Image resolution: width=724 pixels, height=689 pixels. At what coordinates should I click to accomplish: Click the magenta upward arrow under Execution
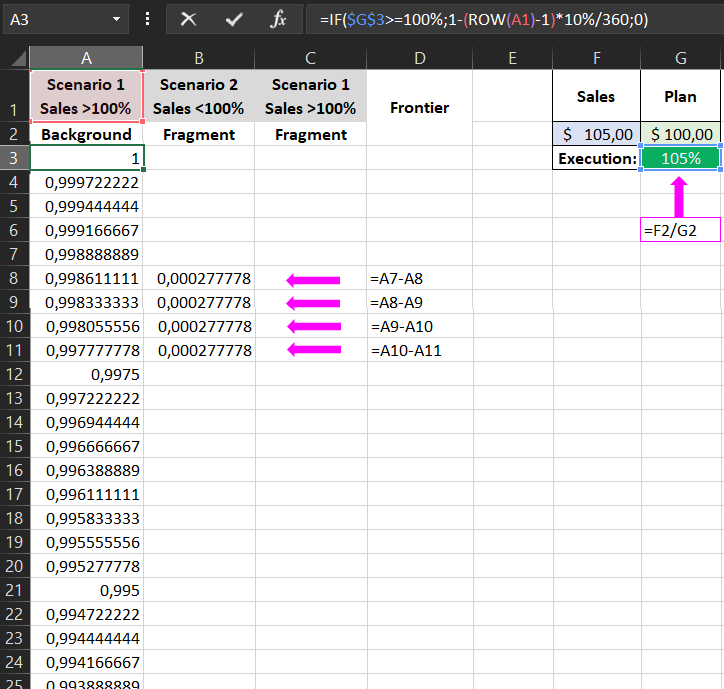pyautogui.click(x=681, y=196)
